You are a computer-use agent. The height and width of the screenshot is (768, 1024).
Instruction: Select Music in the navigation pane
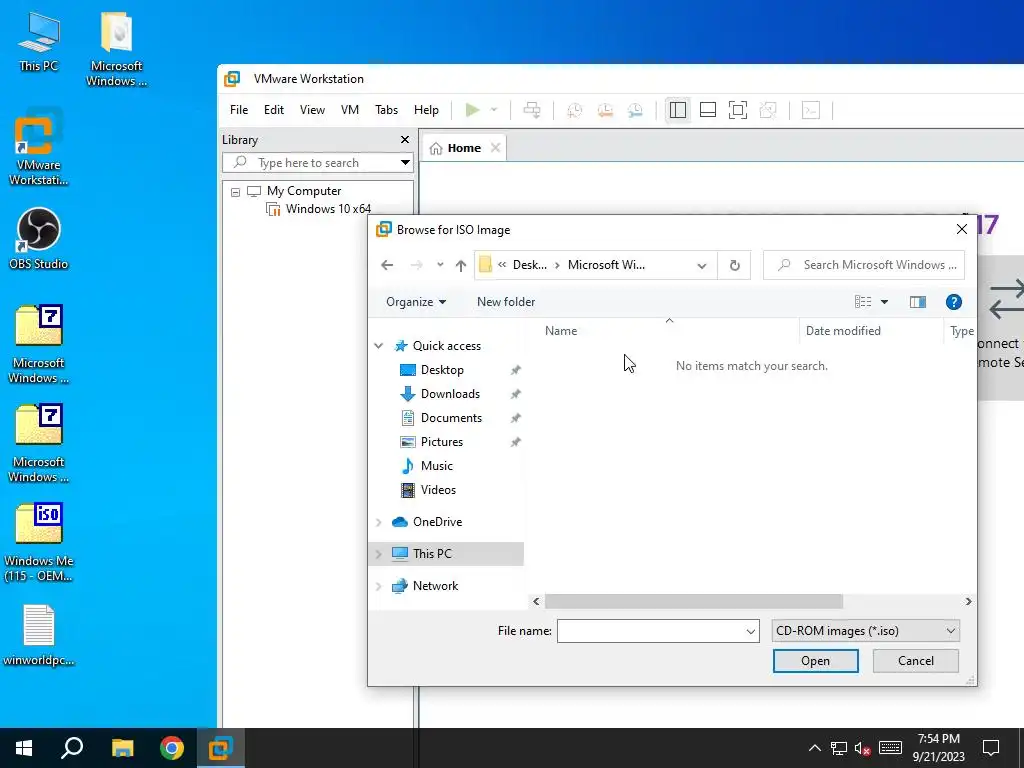[x=436, y=466]
